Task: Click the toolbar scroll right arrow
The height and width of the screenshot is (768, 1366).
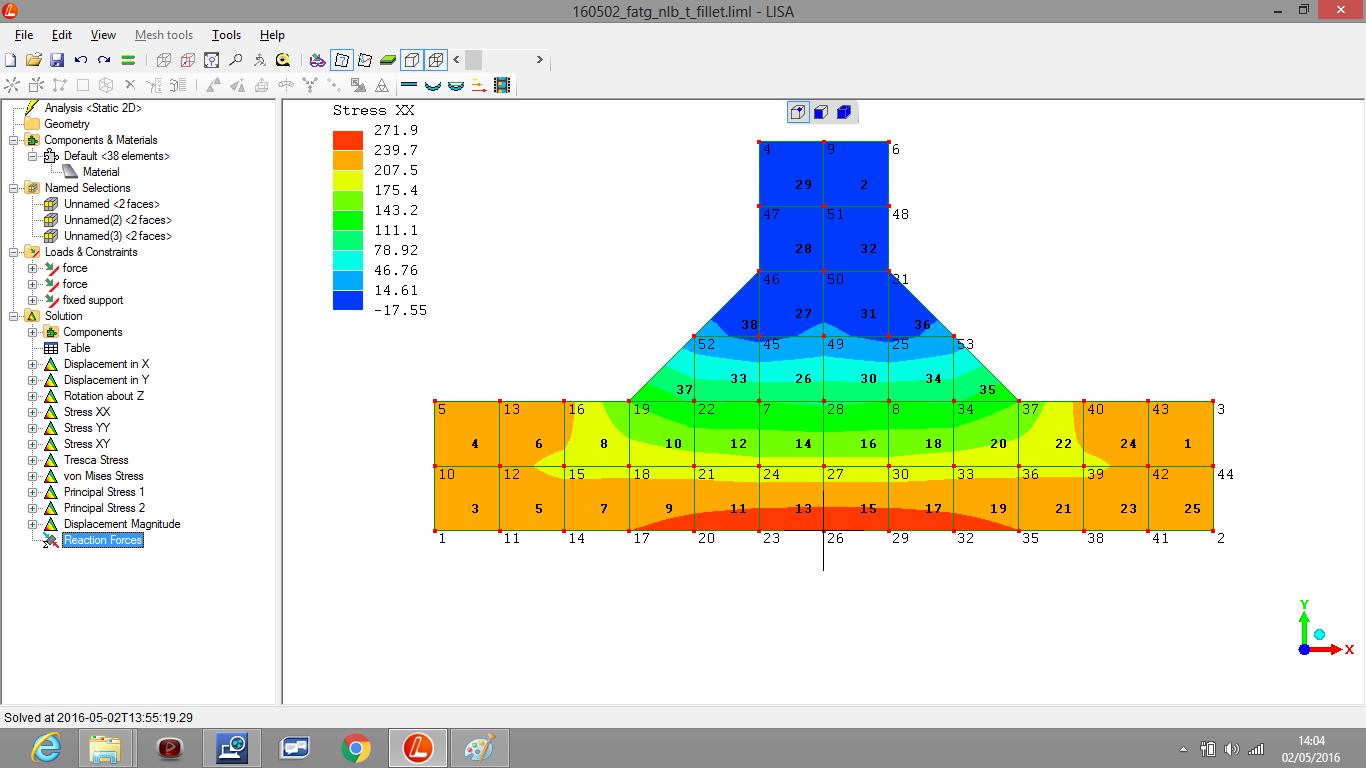Action: [x=539, y=60]
